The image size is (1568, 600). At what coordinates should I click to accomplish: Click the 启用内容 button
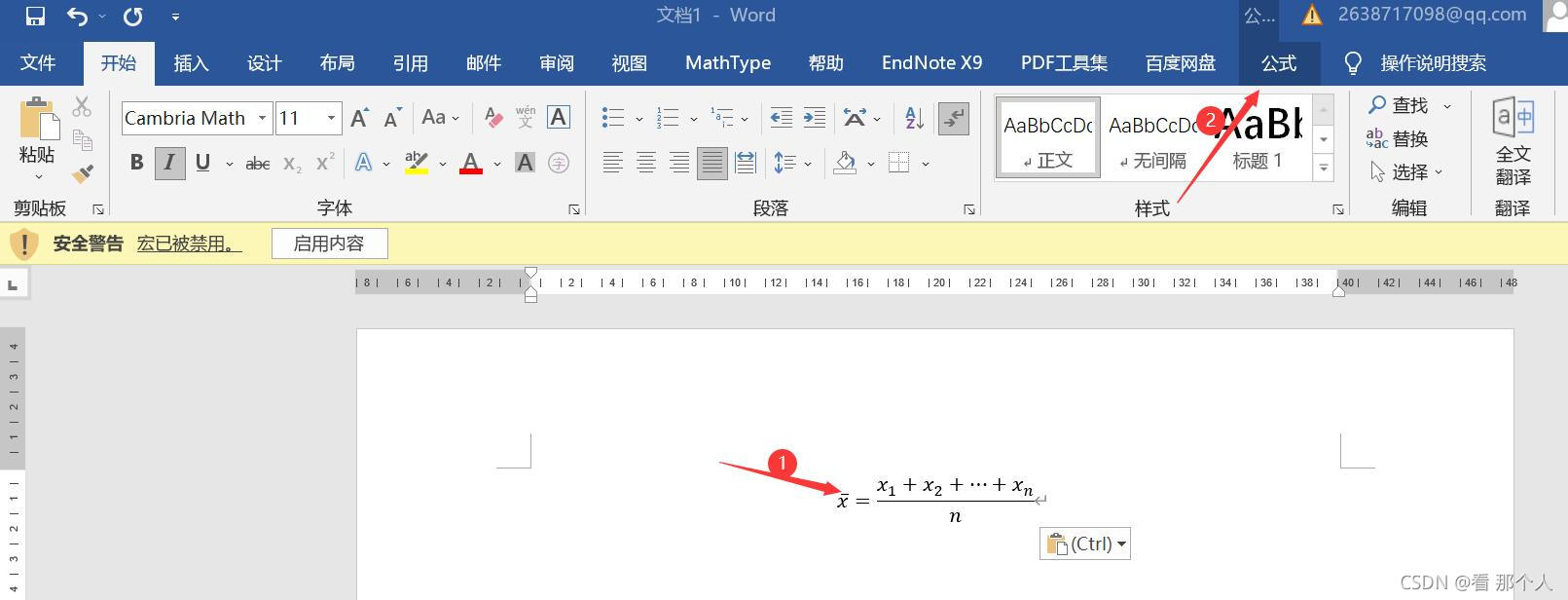tap(329, 244)
